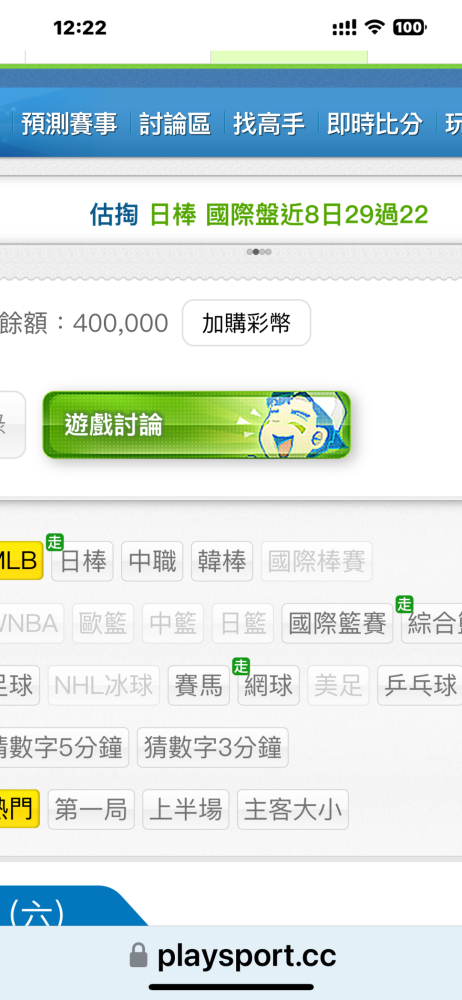Screen dimensions: 462x1000
Task: Open the 遊戲討論 banner button
Action: (x=197, y=425)
